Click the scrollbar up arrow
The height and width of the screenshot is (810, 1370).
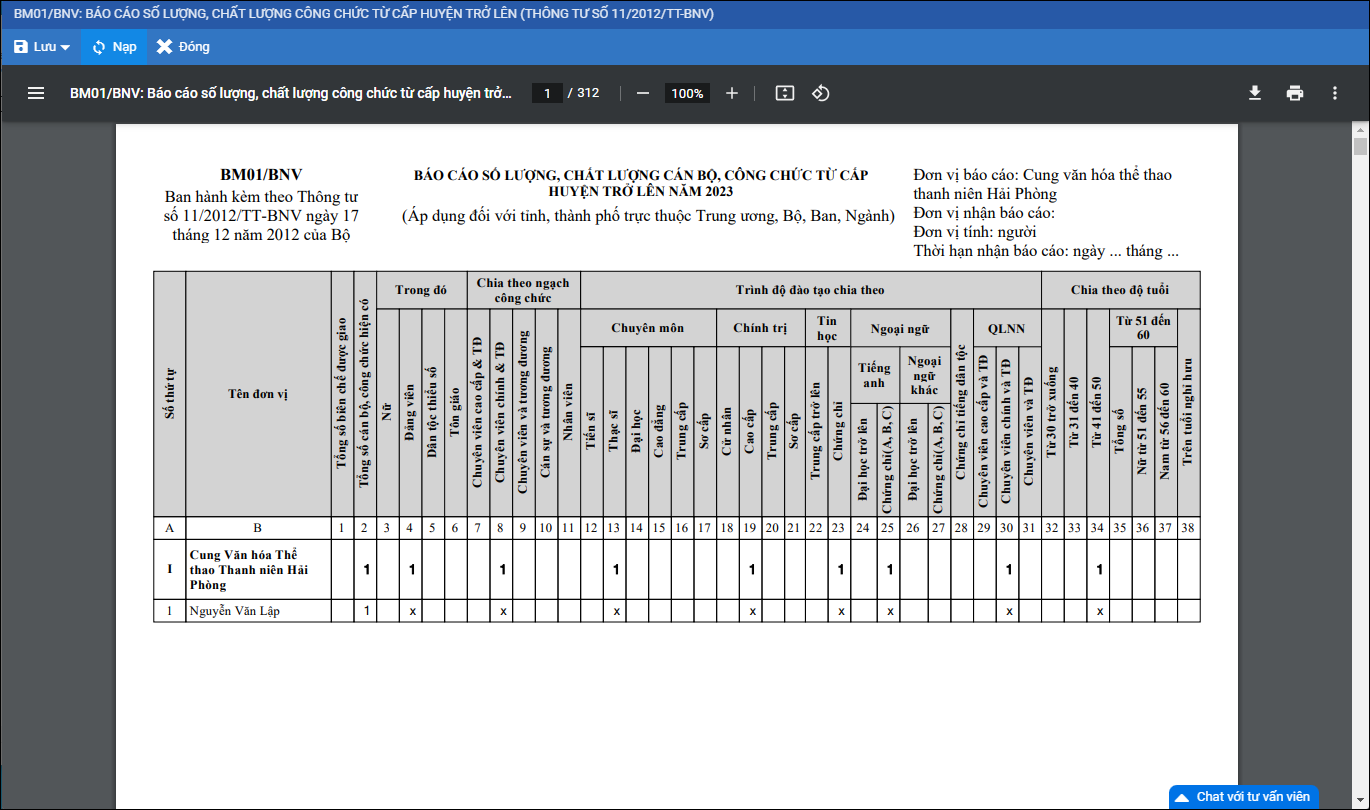pos(1360,130)
